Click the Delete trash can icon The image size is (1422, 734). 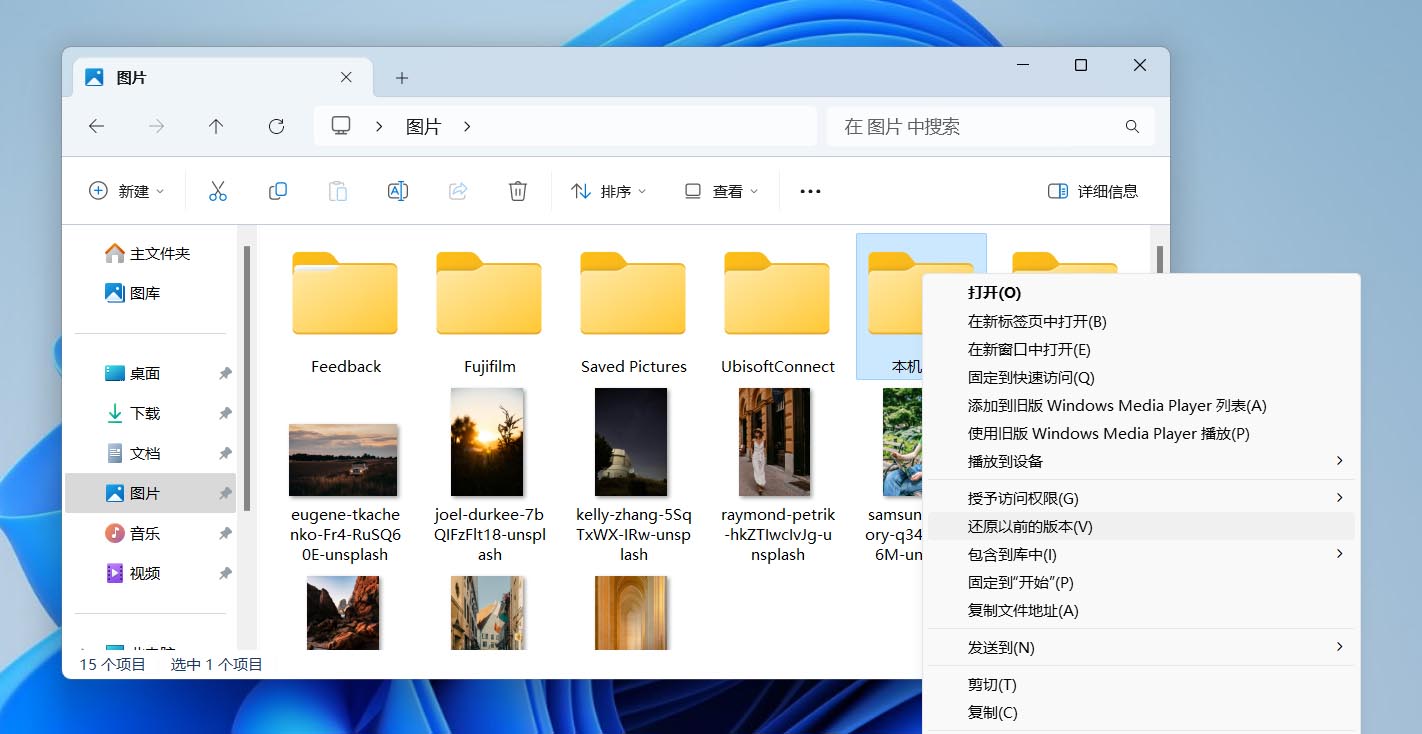click(518, 191)
